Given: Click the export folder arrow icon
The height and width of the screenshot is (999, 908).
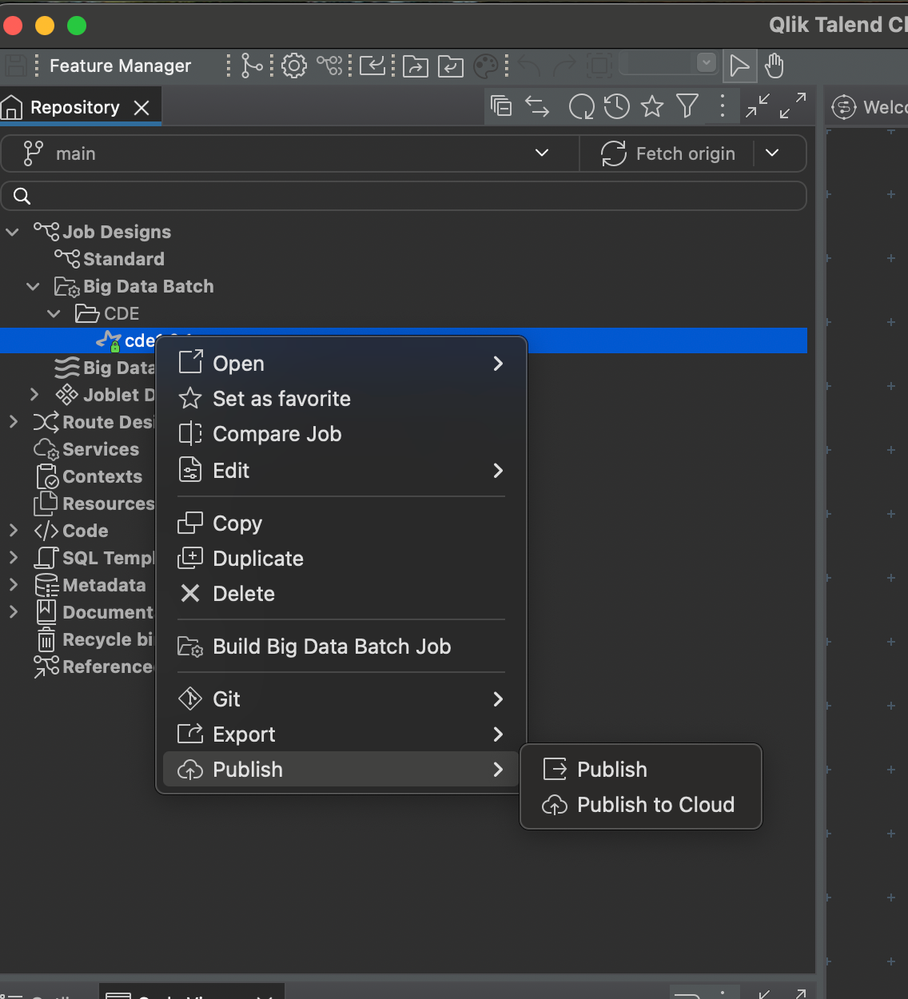Looking at the screenshot, I should 415,66.
